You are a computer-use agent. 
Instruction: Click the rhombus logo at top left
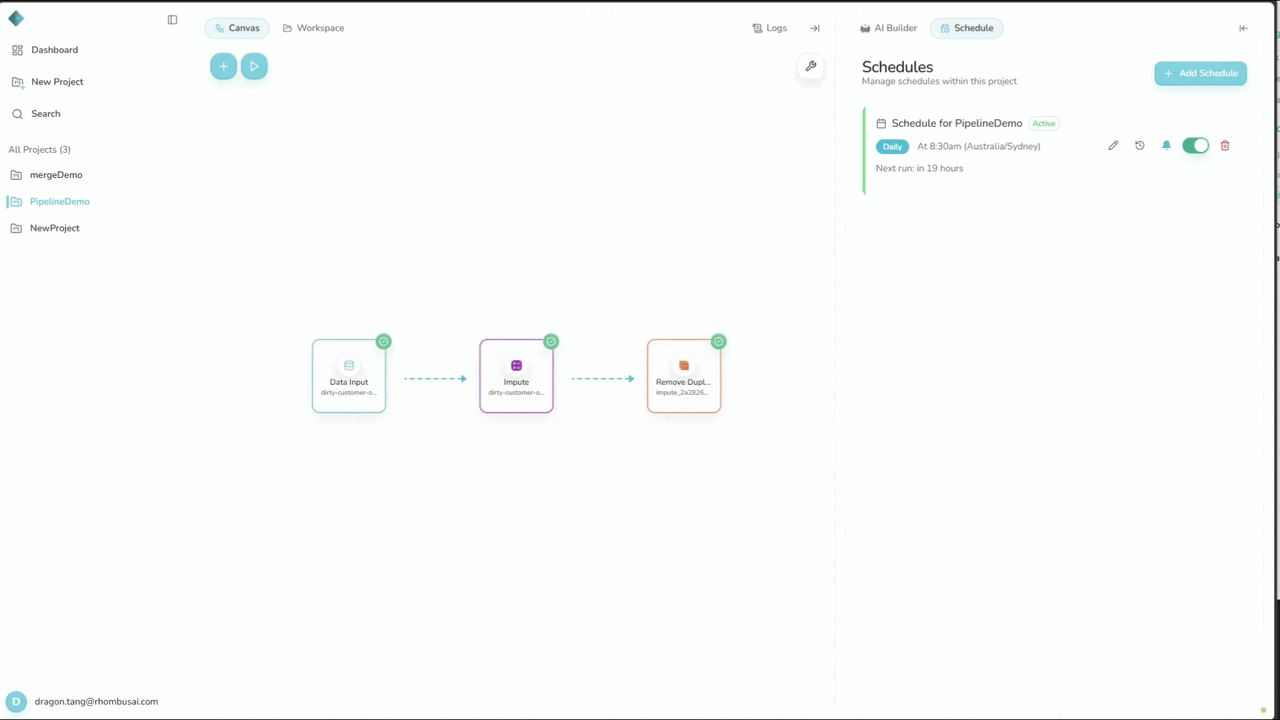point(16,19)
